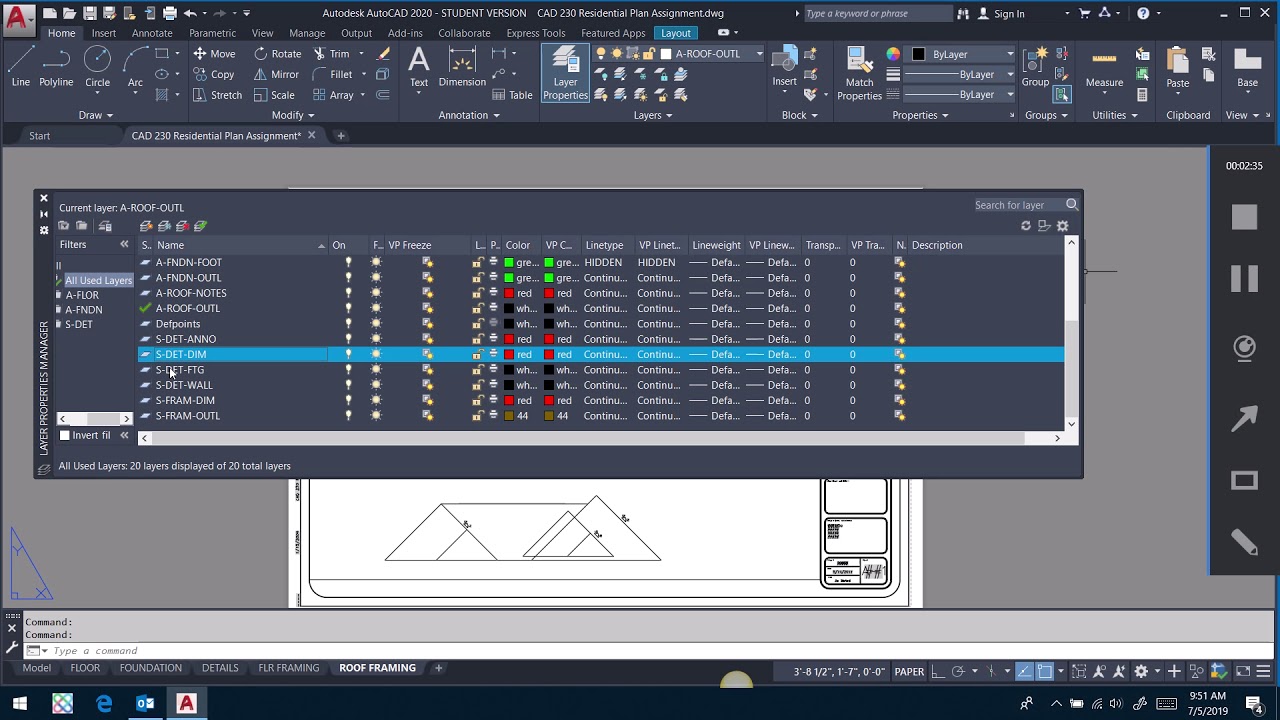This screenshot has width=1280, height=720.
Task: Click the Text annotation tool
Action: (419, 68)
